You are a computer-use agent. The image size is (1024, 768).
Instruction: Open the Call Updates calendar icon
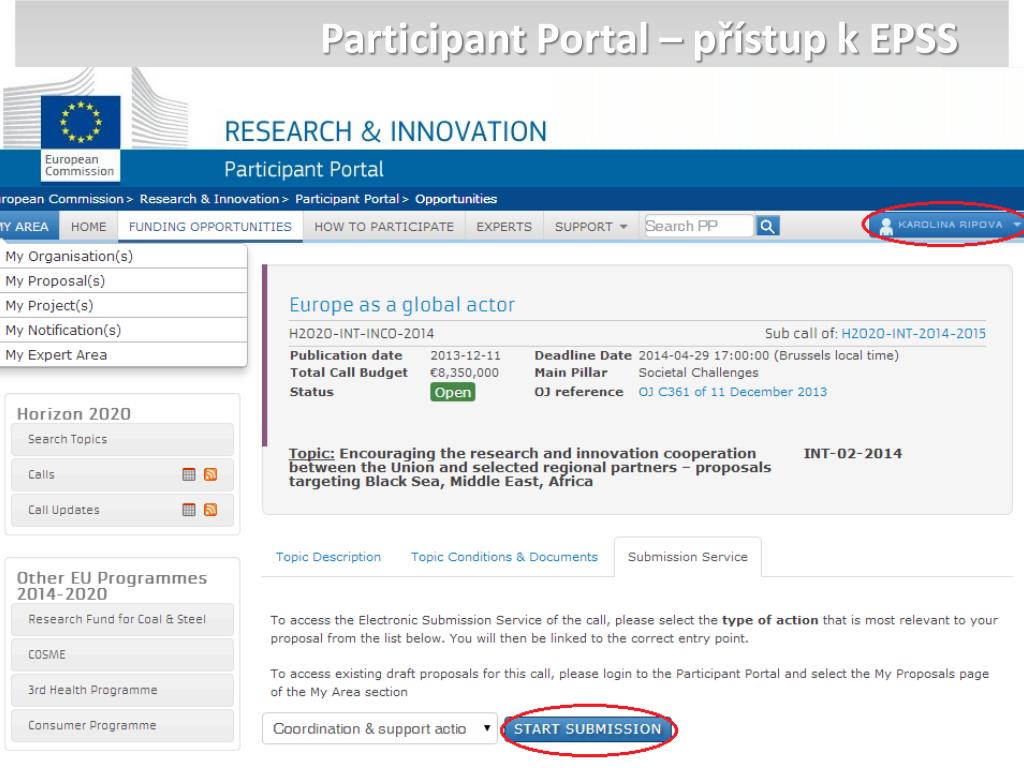189,510
